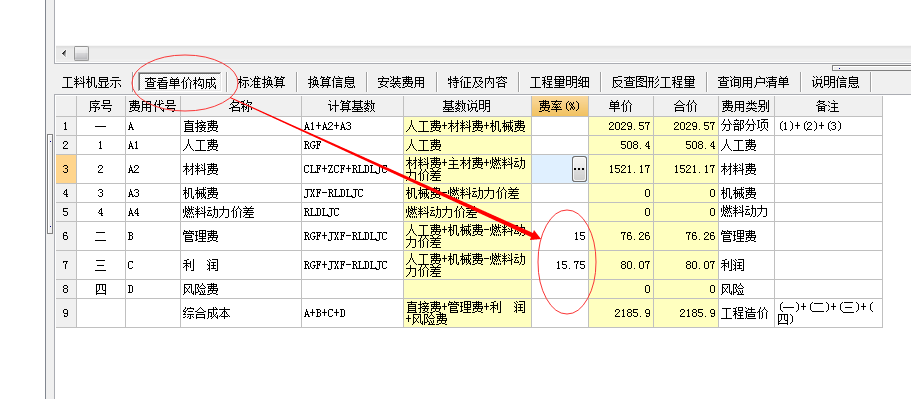The height and width of the screenshot is (399, 911).
Task: Click 工程造价 fee category cell
Action: 746,313
